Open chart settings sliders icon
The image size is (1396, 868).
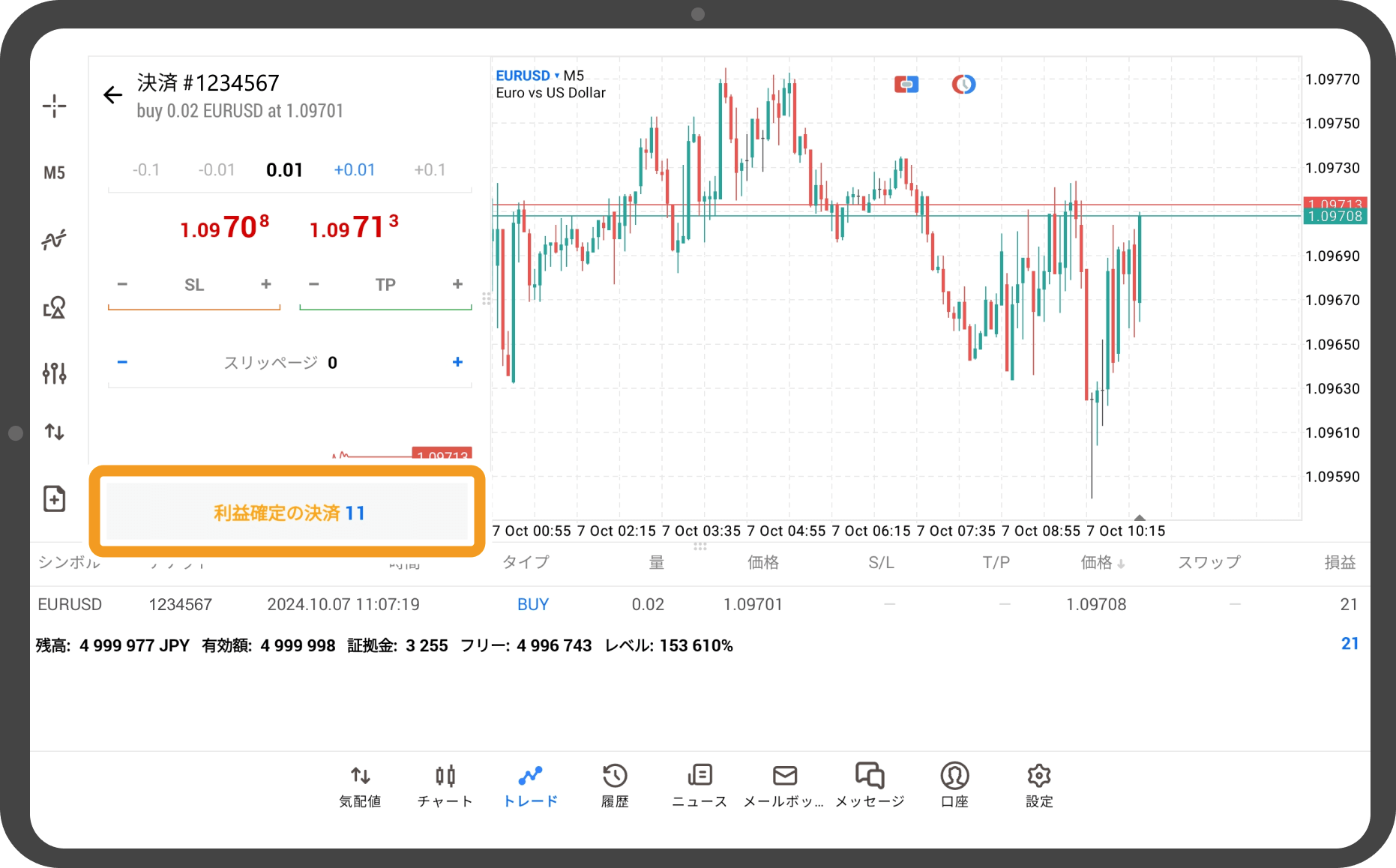click(x=54, y=373)
